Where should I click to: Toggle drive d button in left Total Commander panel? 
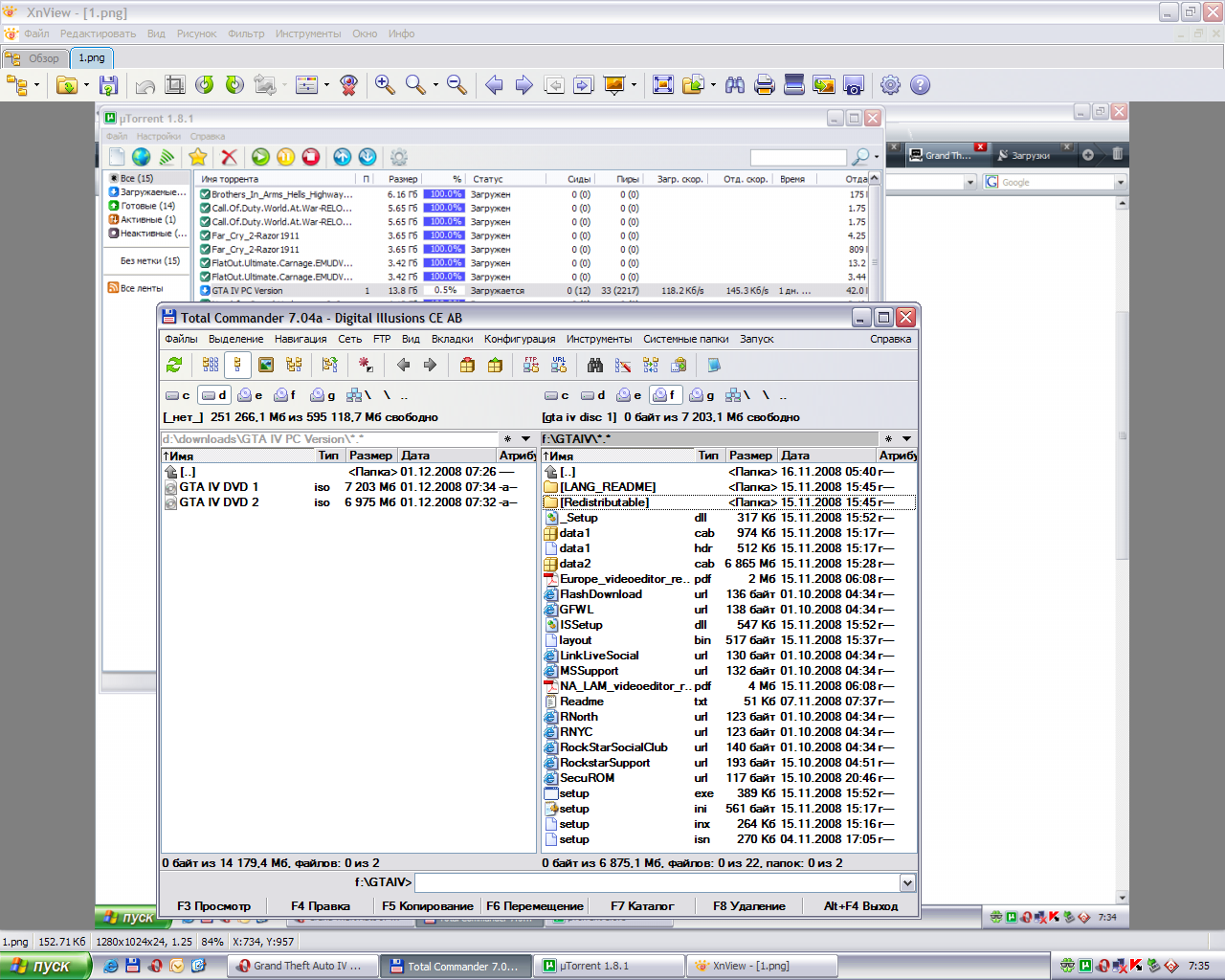coord(214,395)
